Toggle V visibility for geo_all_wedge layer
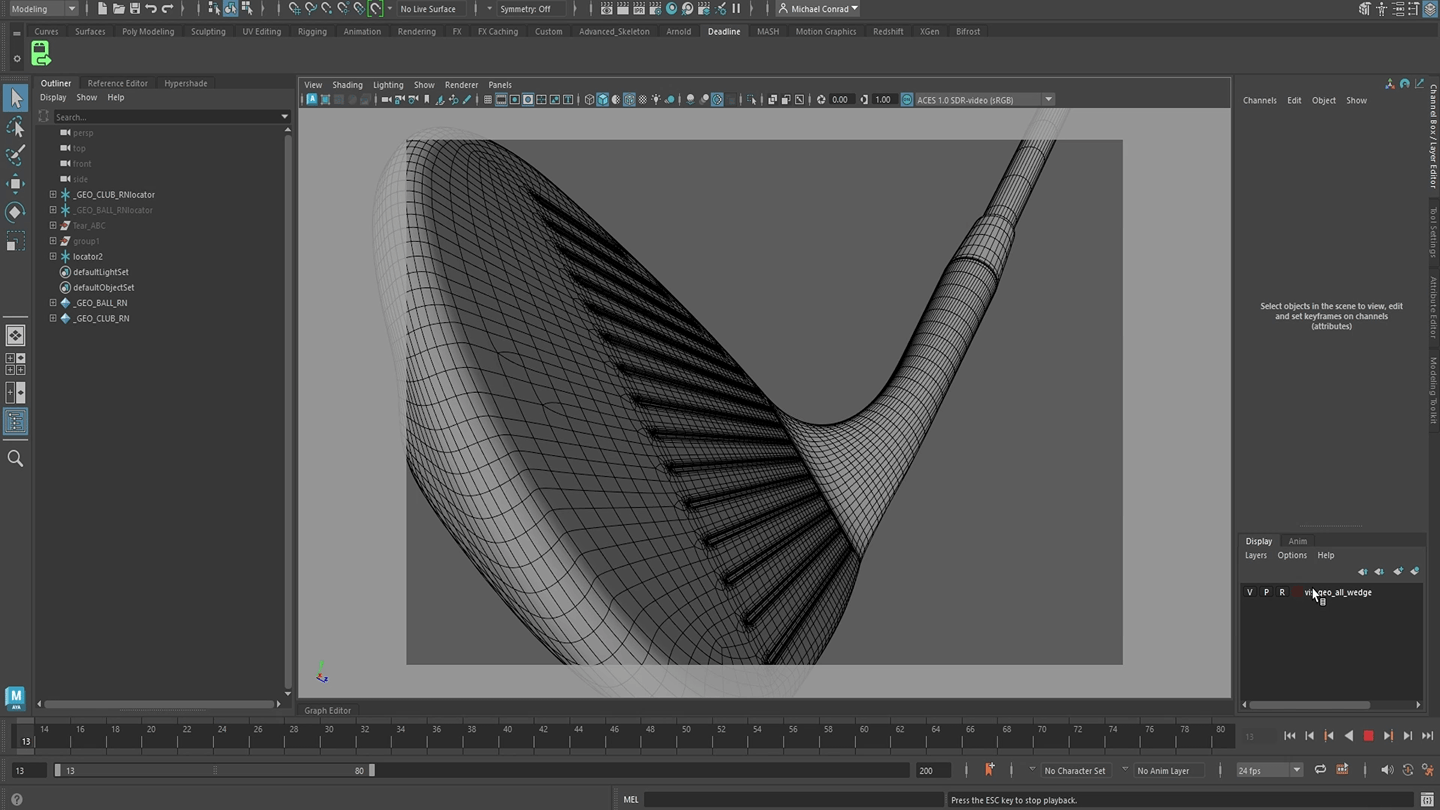Image resolution: width=1440 pixels, height=810 pixels. 1249,592
